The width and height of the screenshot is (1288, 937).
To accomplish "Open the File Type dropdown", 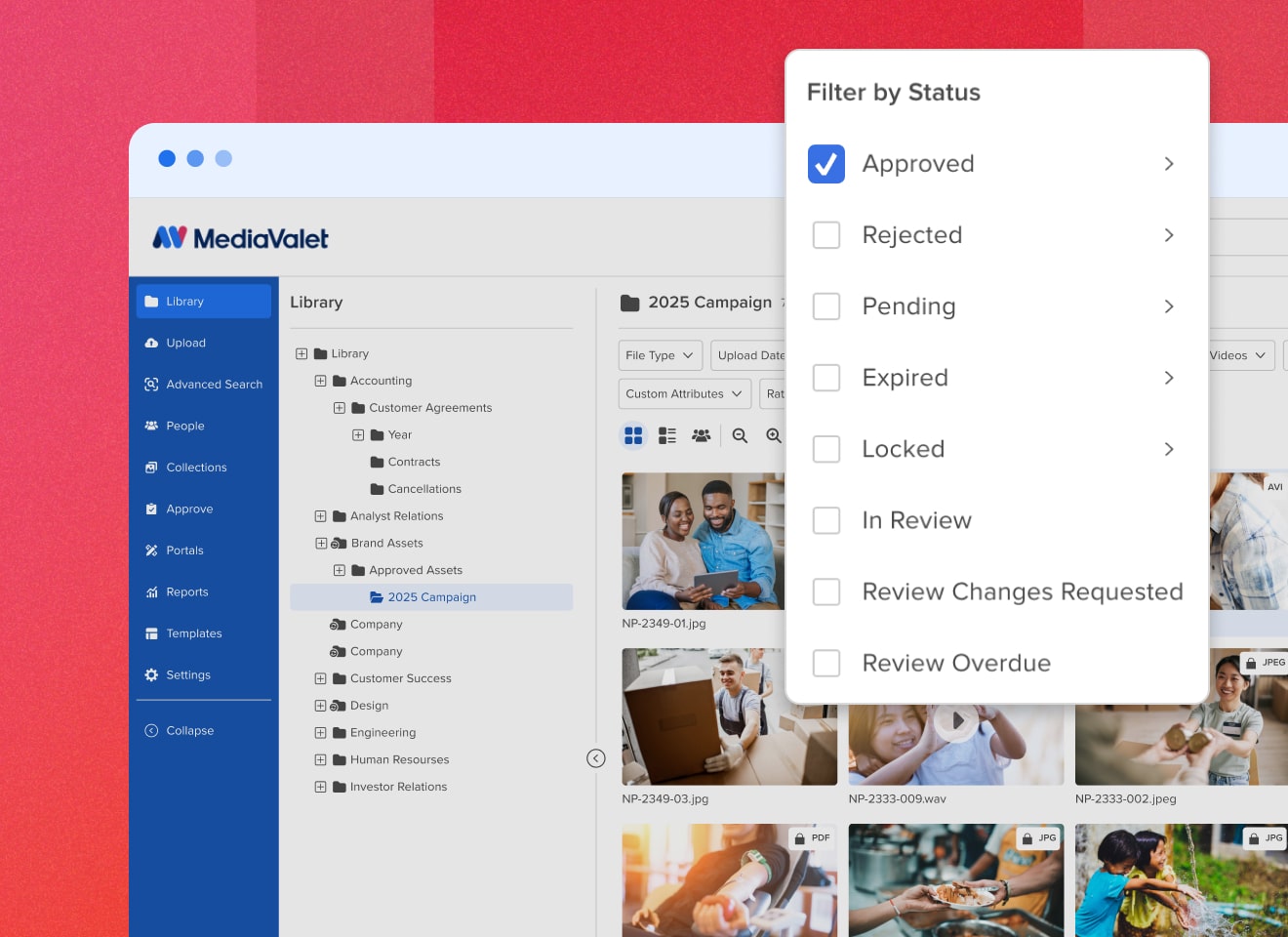I will pyautogui.click(x=660, y=355).
